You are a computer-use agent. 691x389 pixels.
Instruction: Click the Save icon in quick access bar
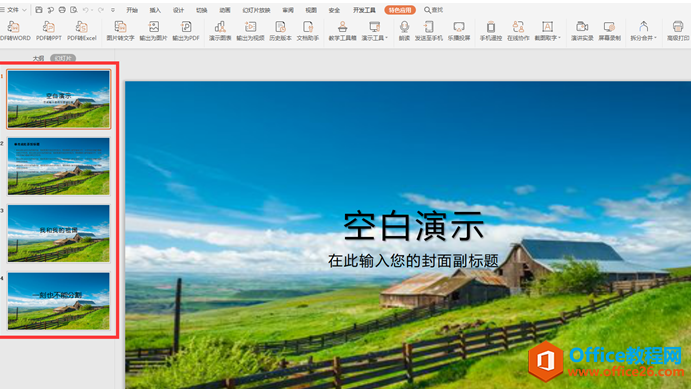pyautogui.click(x=39, y=10)
